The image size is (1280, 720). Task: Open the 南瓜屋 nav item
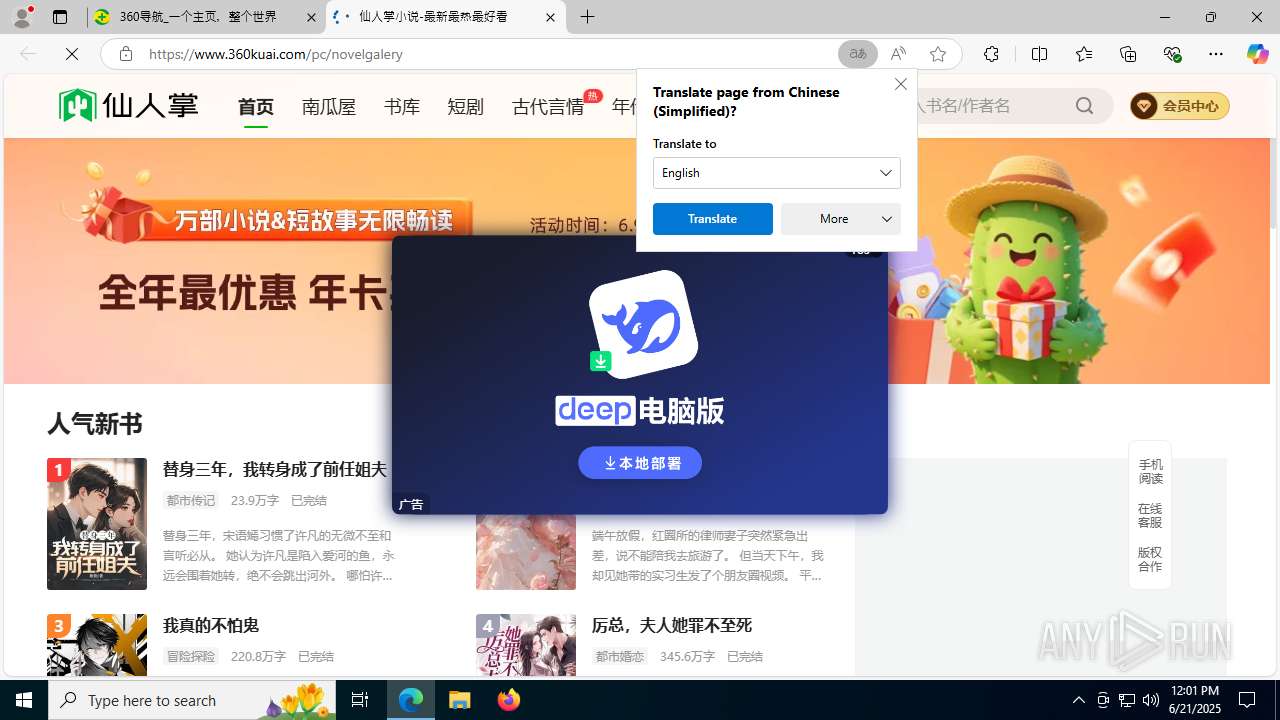point(329,106)
